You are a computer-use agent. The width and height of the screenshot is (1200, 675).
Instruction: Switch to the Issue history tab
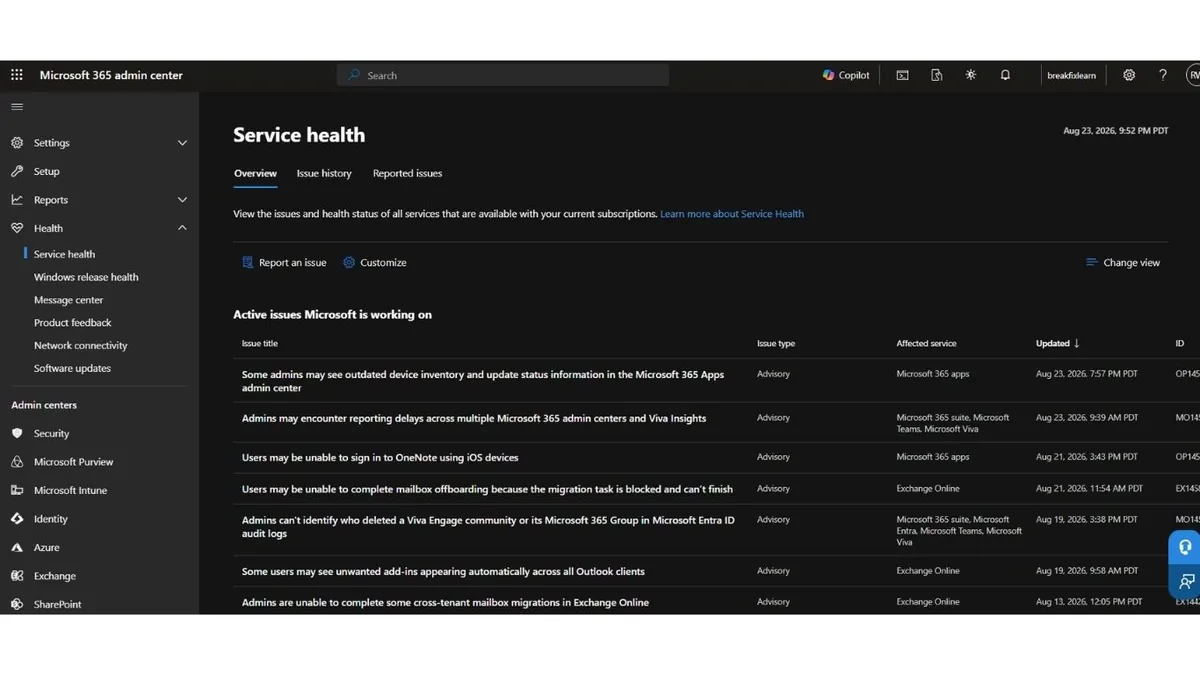point(324,173)
